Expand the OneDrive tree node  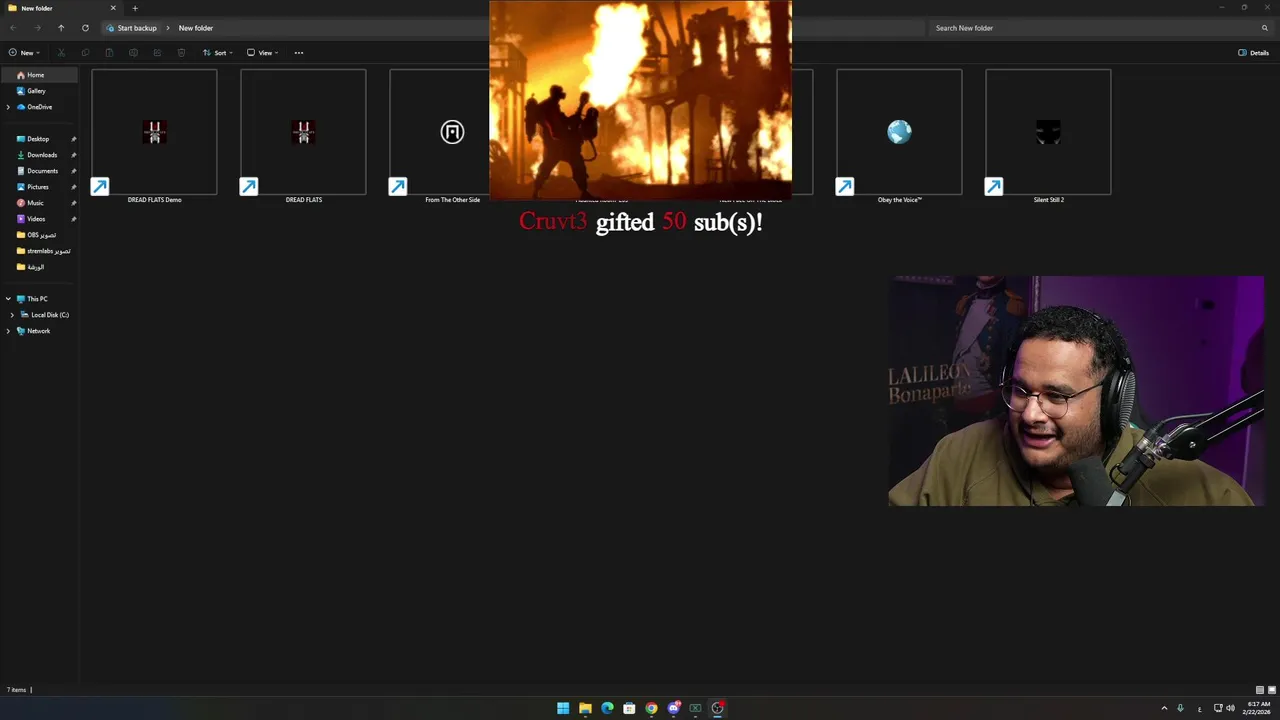8,107
